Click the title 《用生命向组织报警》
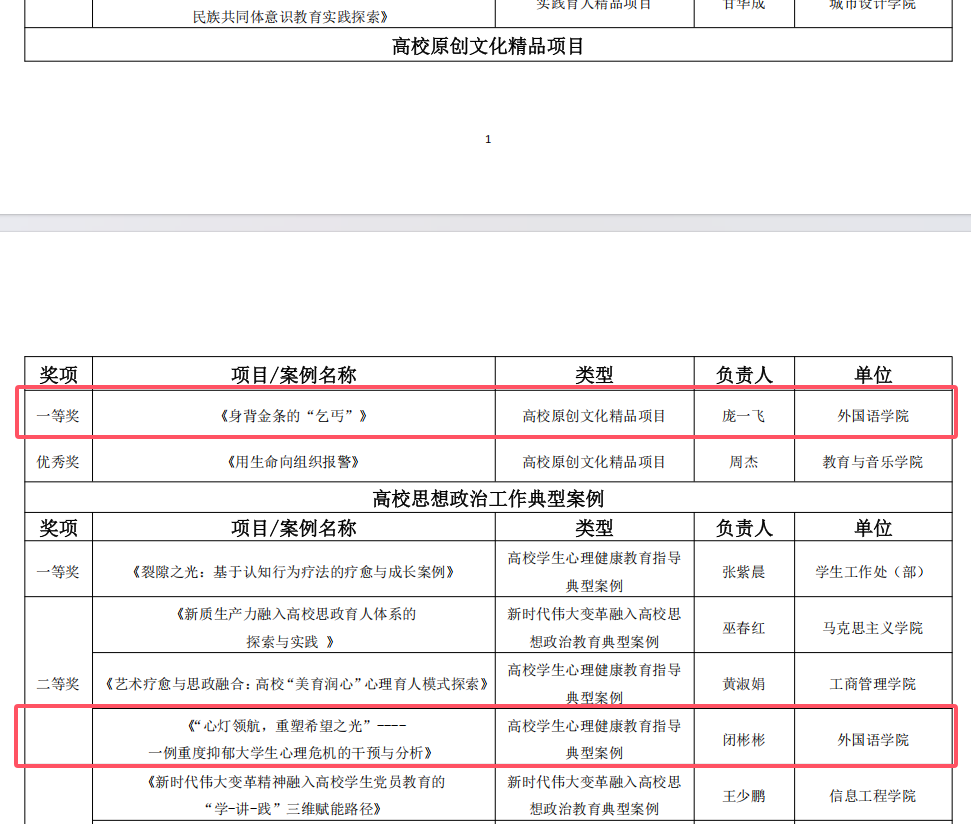The image size is (971, 824). 293,462
